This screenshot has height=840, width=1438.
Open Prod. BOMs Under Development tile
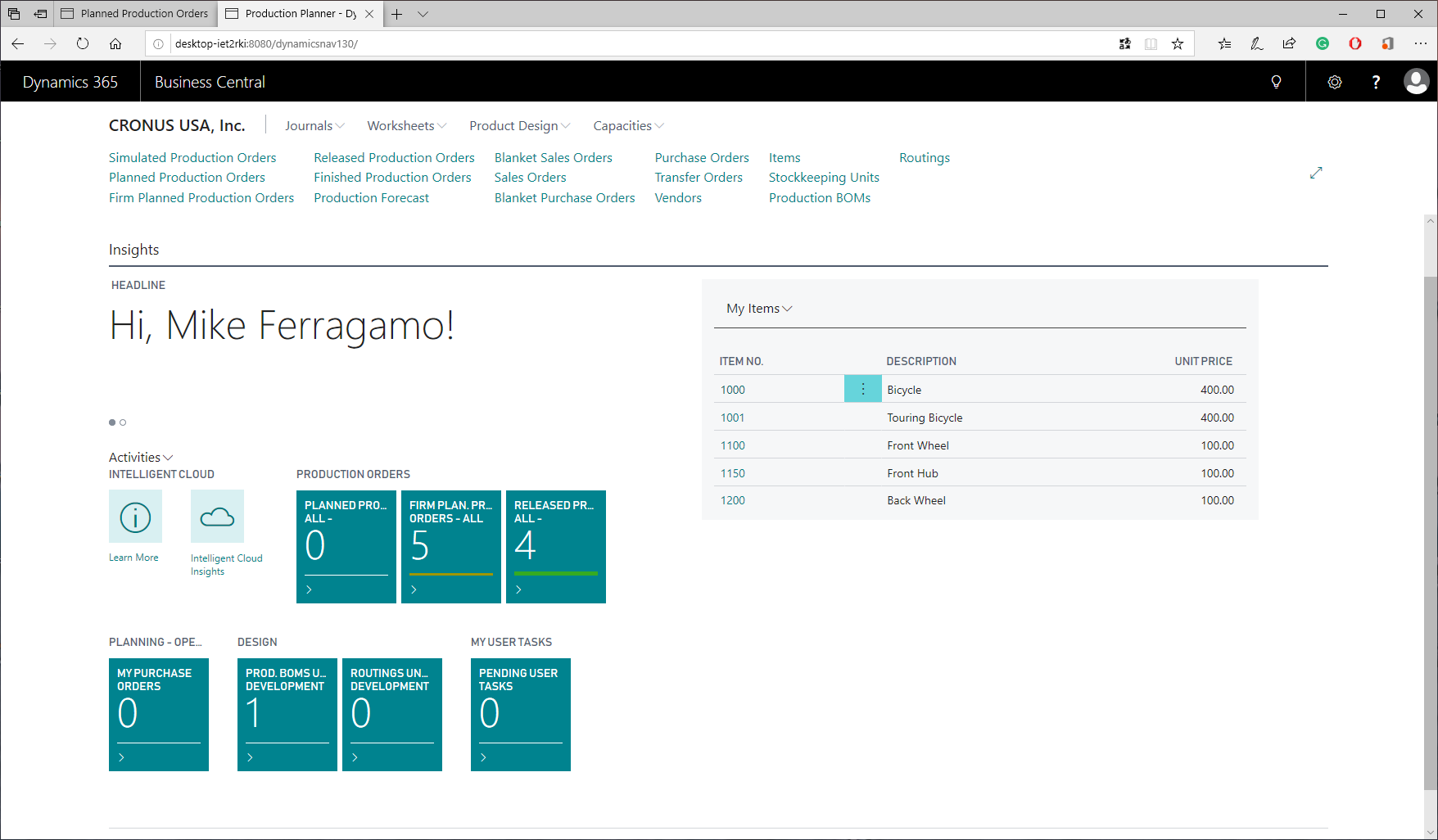click(x=287, y=715)
